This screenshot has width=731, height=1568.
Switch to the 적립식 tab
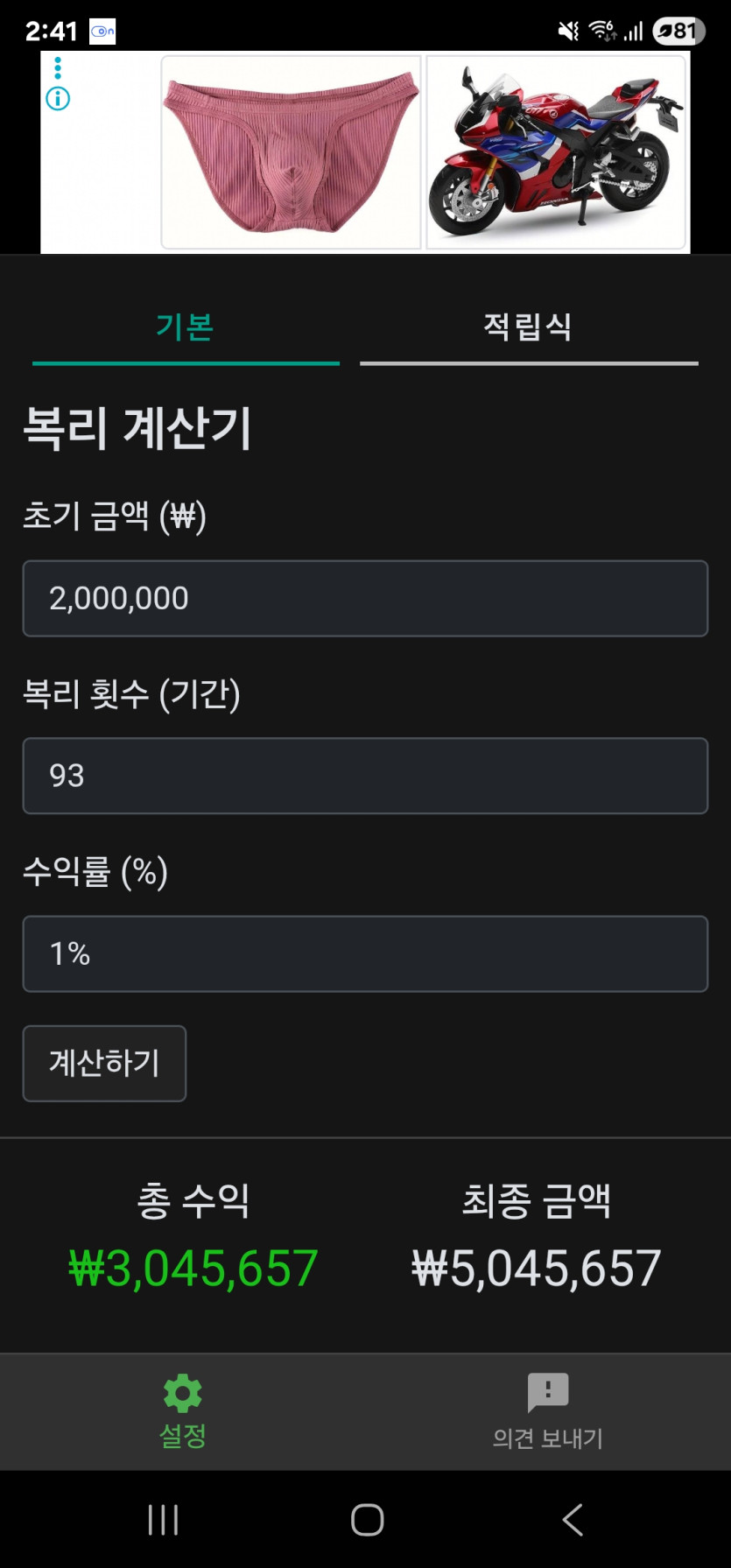[529, 328]
